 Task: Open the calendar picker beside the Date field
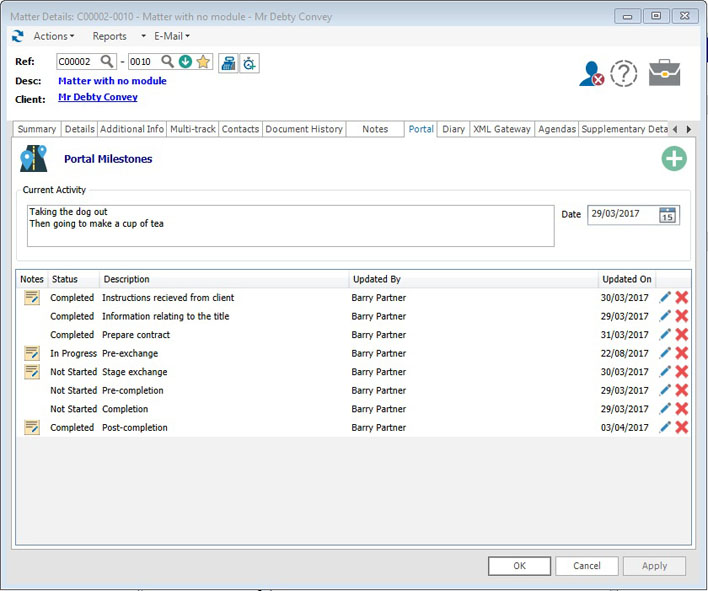tap(667, 215)
